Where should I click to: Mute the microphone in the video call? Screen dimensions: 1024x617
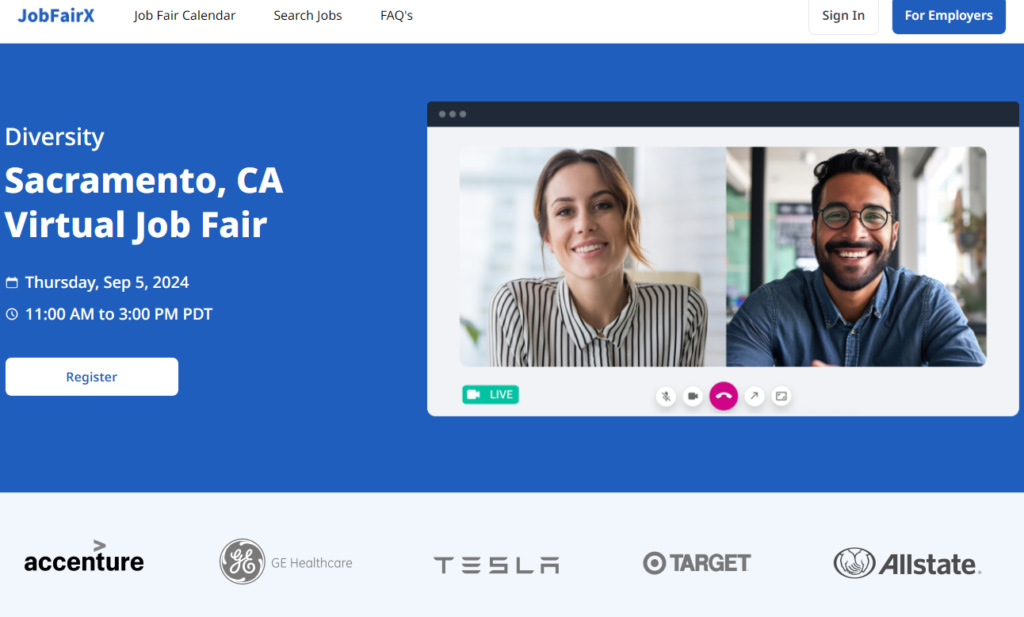[x=665, y=396]
